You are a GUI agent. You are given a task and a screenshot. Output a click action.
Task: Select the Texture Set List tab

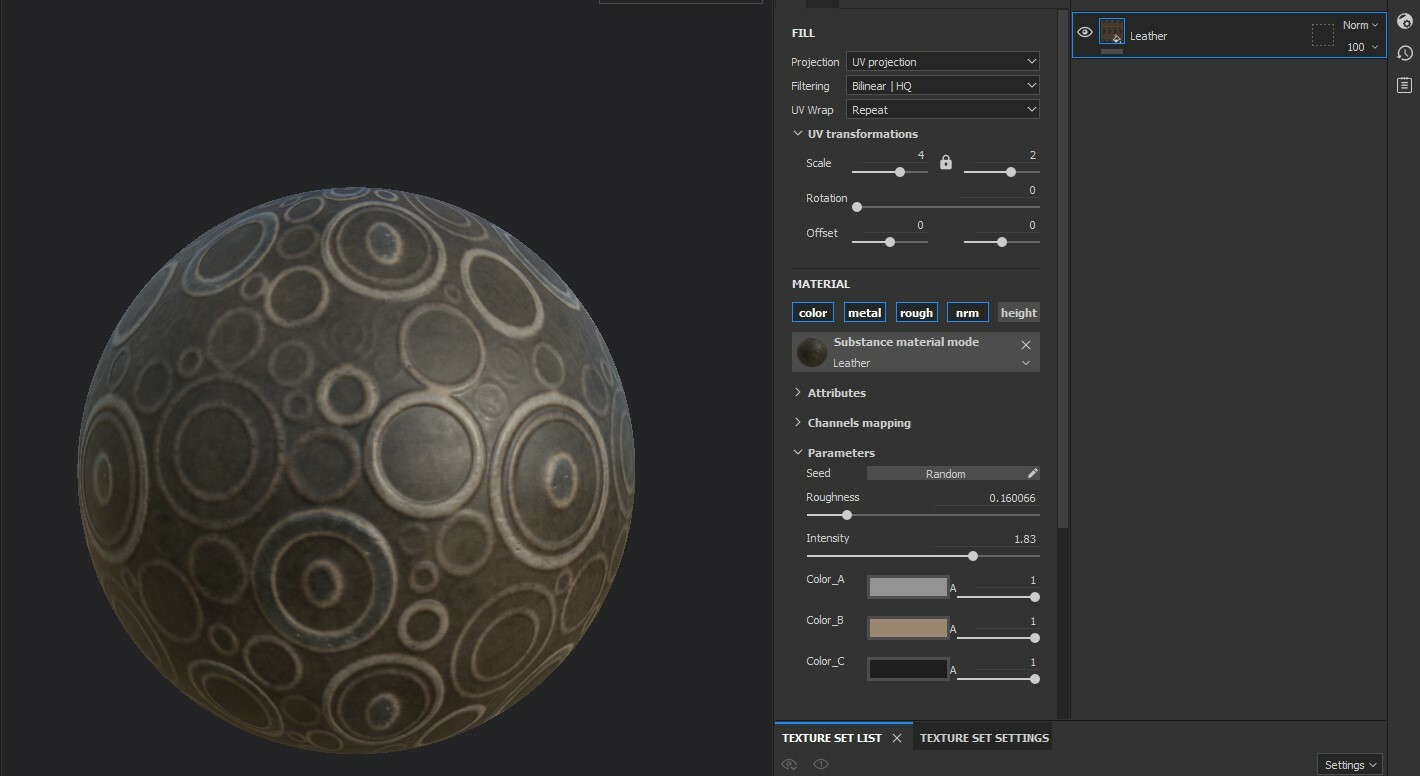click(x=831, y=737)
